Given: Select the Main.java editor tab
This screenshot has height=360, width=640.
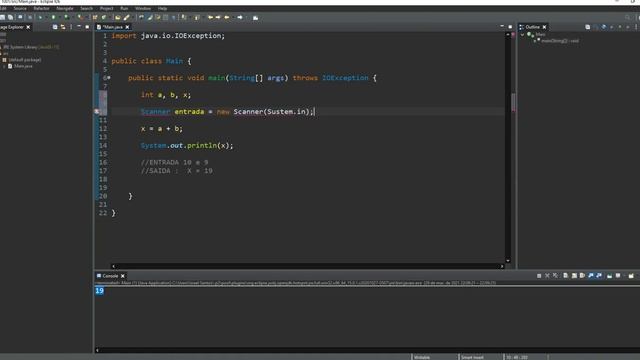Looking at the screenshot, I should pyautogui.click(x=112, y=27).
